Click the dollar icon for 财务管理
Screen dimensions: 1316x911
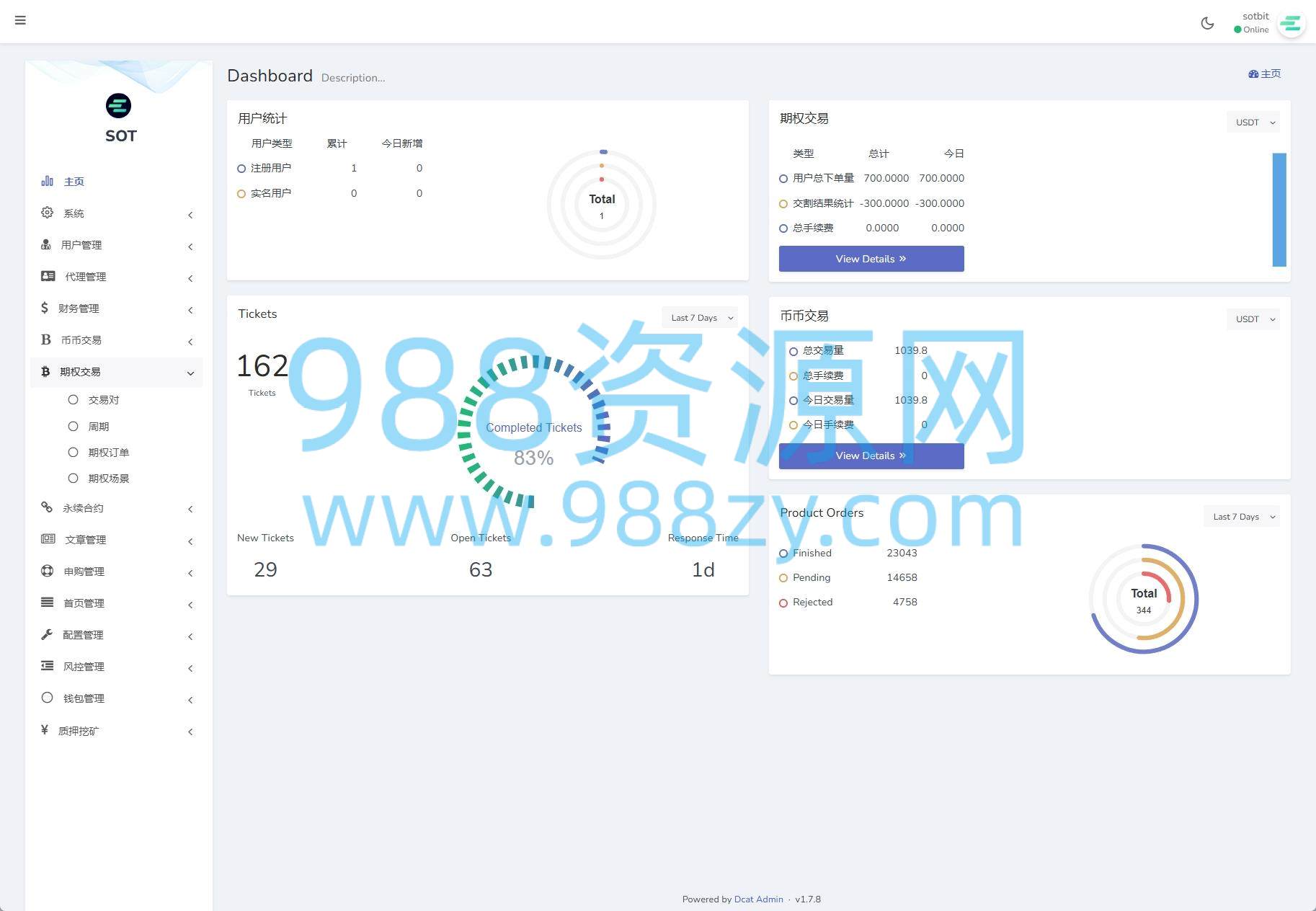coord(45,308)
